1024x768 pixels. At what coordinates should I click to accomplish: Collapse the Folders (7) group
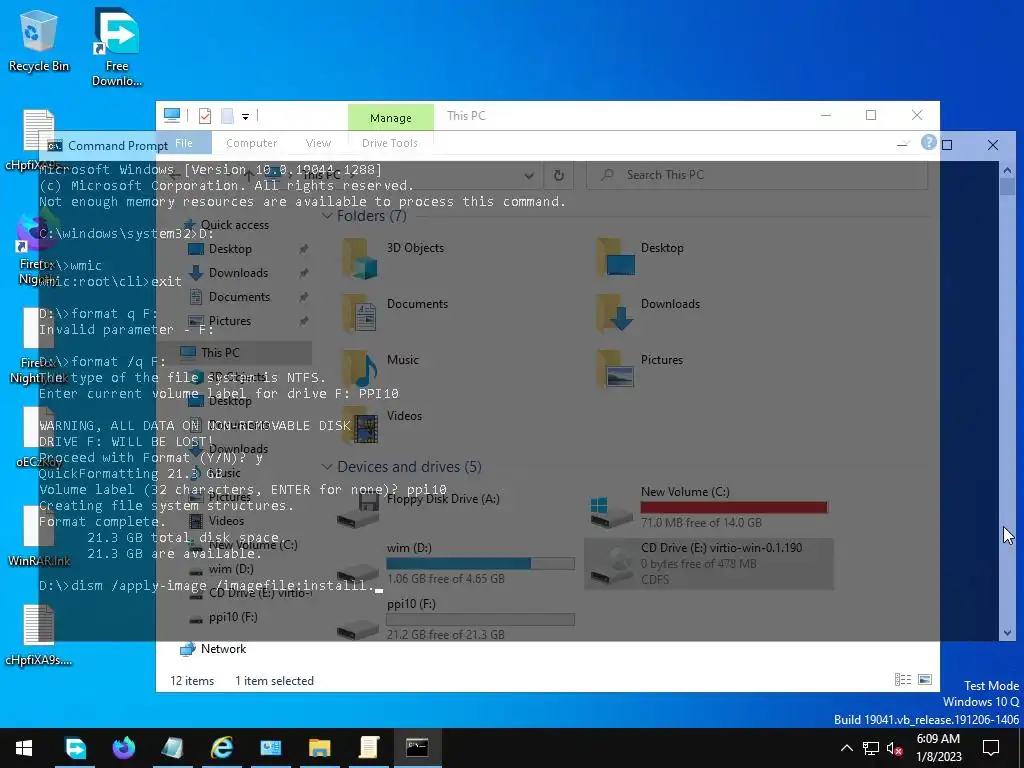[x=327, y=216]
